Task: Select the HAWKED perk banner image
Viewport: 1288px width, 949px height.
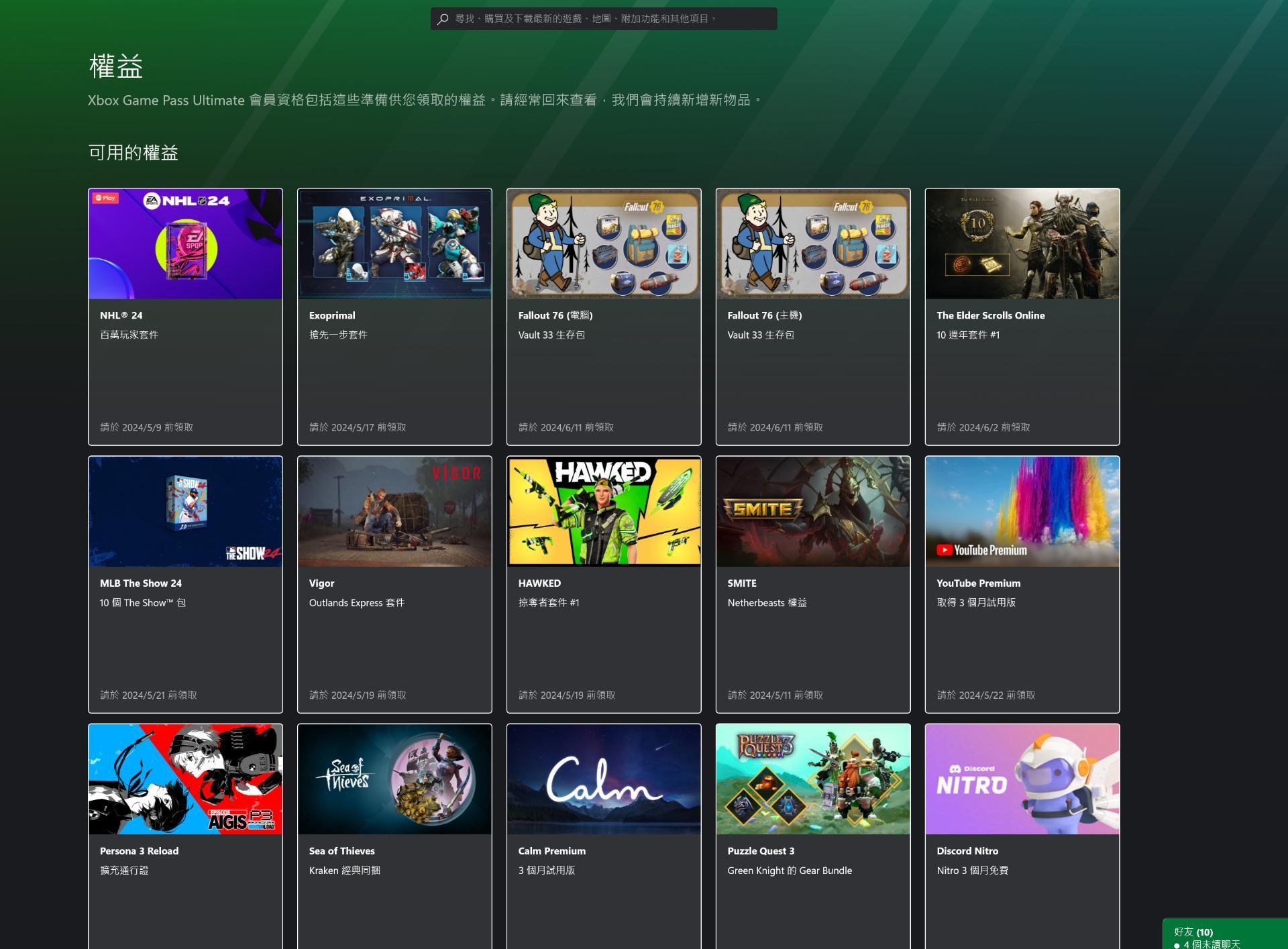Action: tap(604, 511)
